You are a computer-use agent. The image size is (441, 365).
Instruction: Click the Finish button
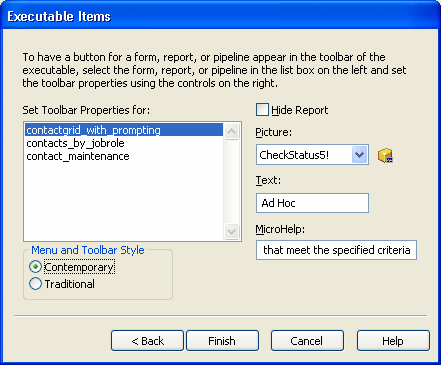coord(222,341)
